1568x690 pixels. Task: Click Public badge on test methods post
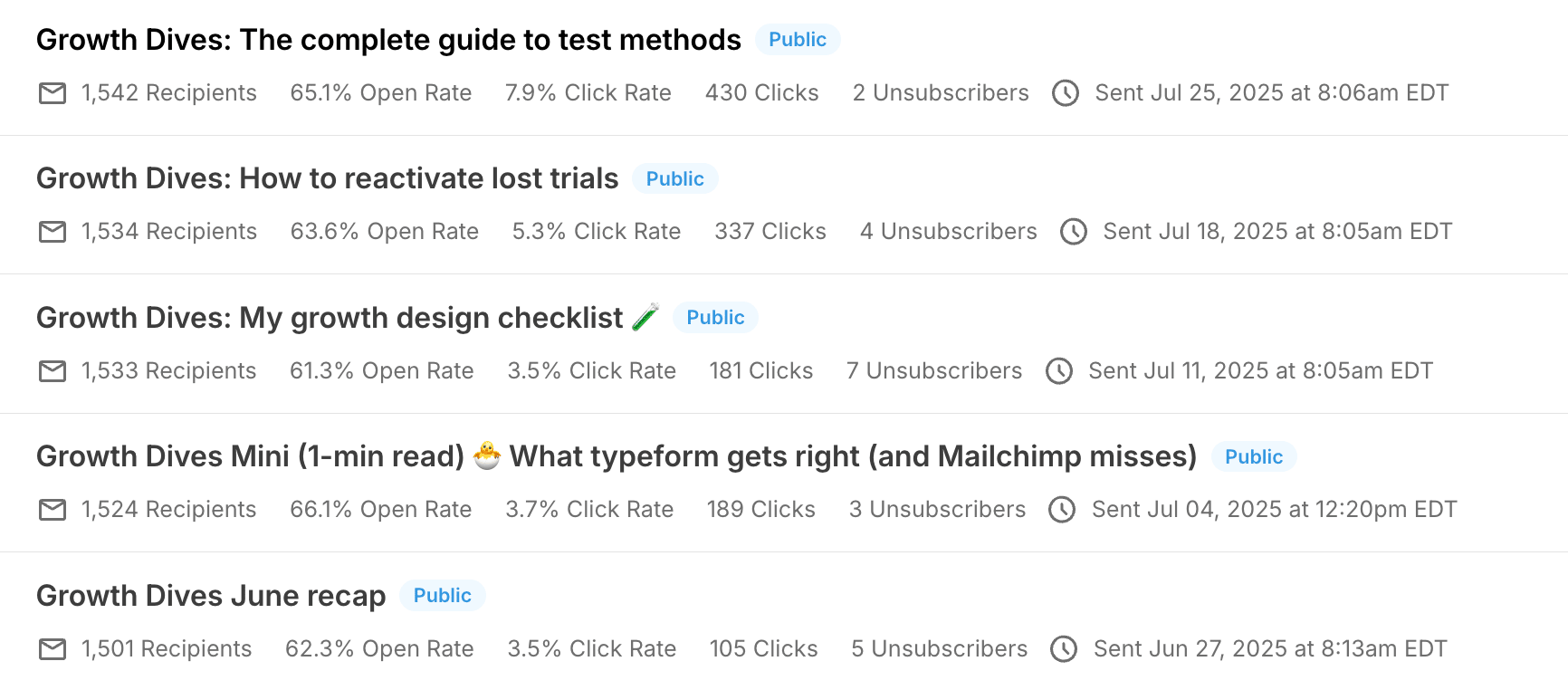click(x=798, y=40)
